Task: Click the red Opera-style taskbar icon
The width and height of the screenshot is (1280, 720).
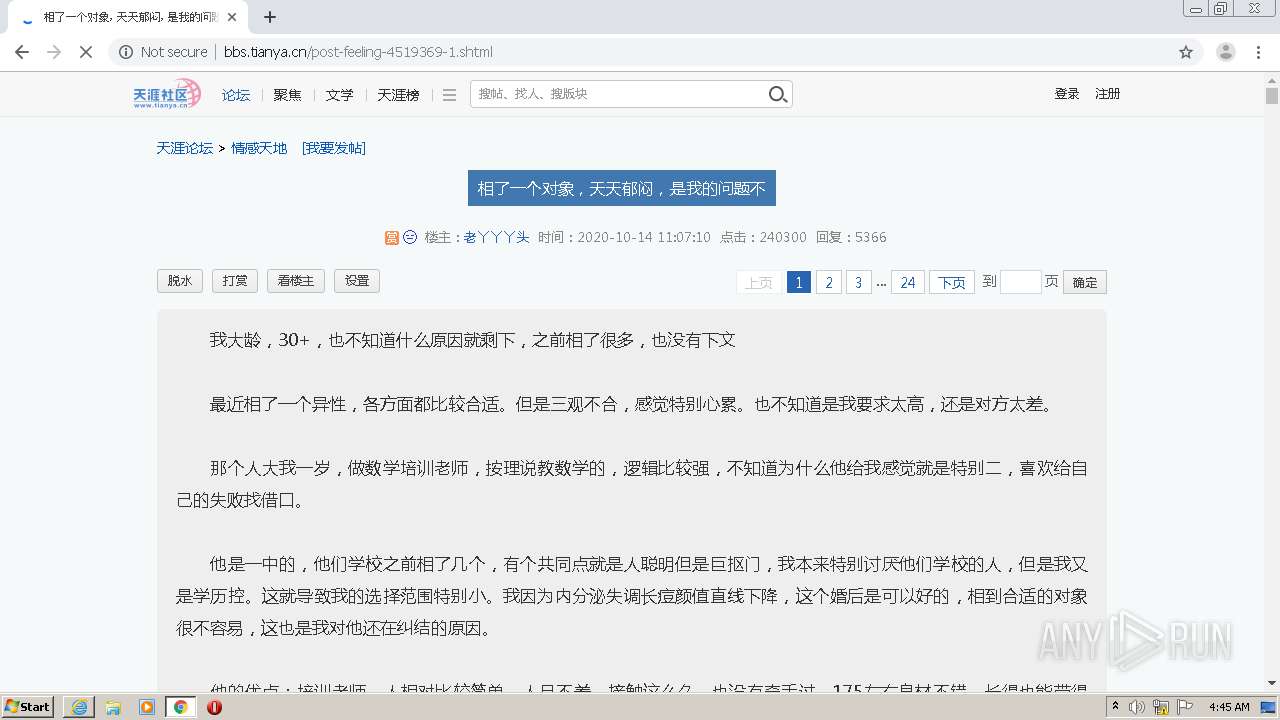Action: point(214,707)
